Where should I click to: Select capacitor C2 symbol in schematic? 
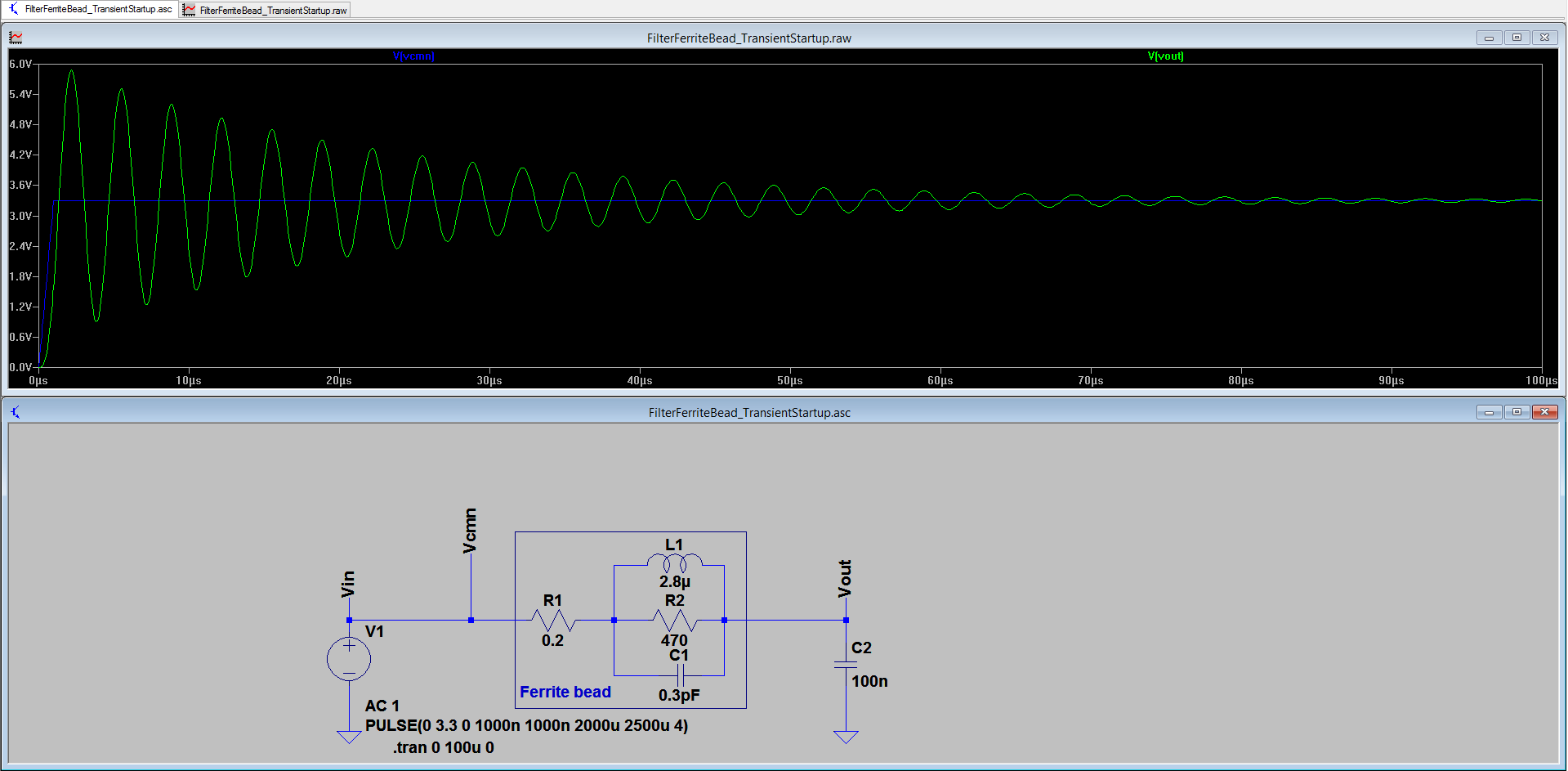coord(846,664)
